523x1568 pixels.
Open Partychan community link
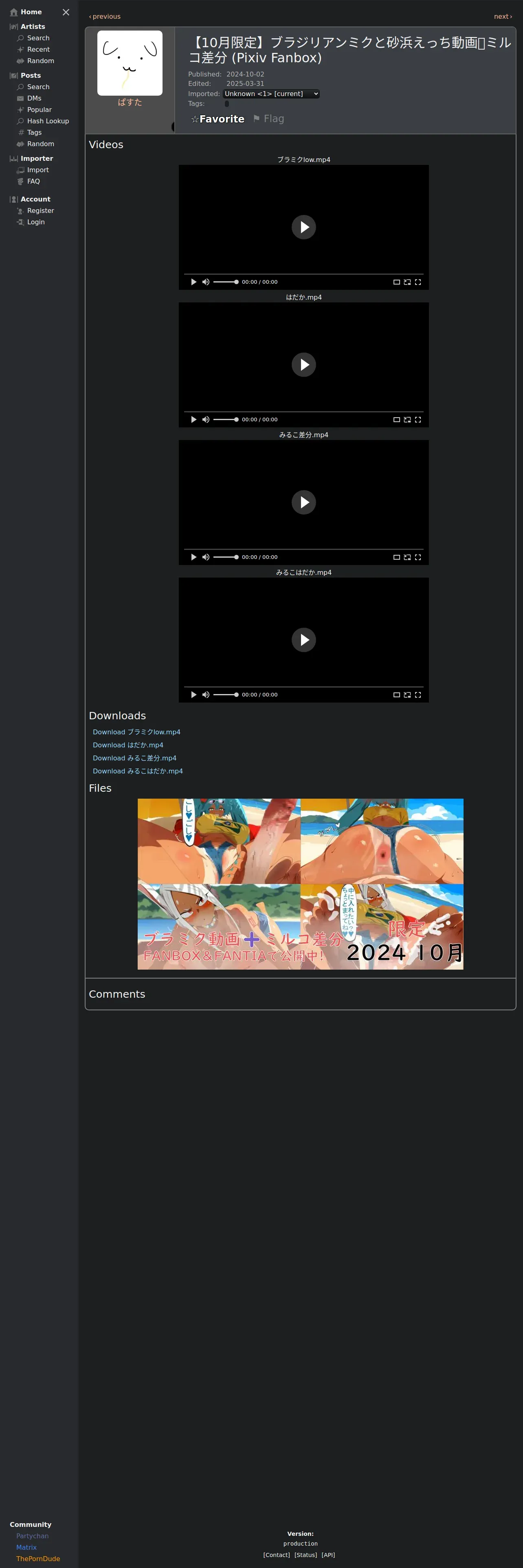(x=32, y=1536)
